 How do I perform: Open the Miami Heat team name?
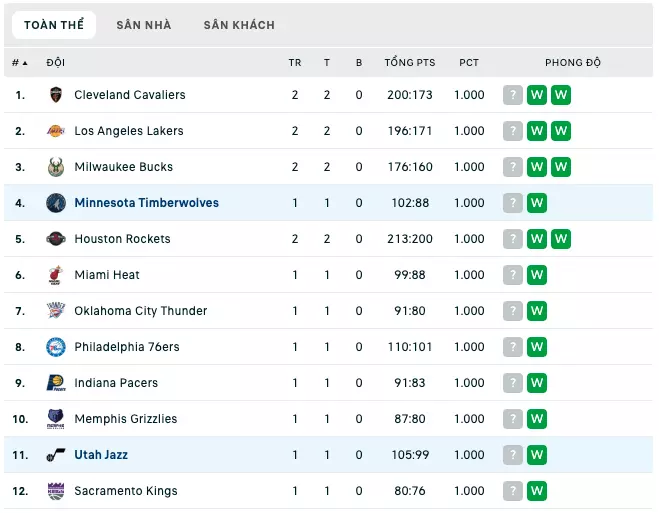[x=107, y=275]
